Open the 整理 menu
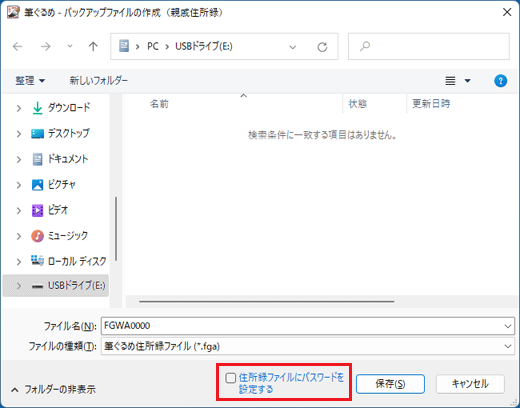Image resolution: width=520 pixels, height=408 pixels. tap(30, 80)
